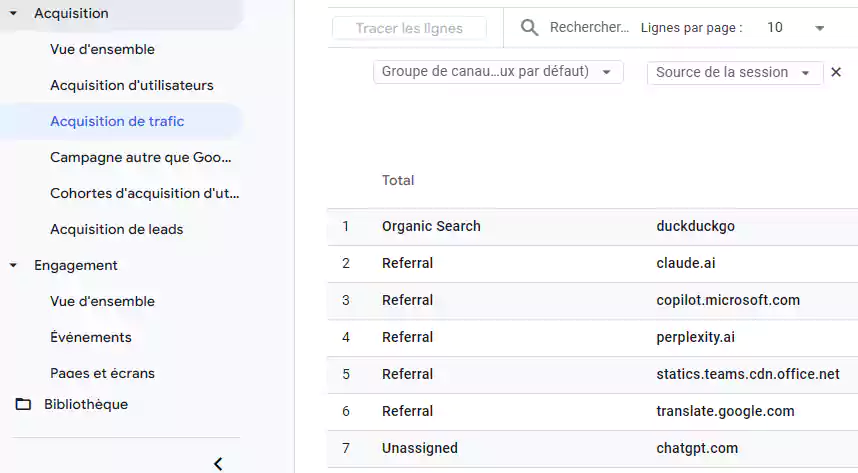Click the Total row label
The width and height of the screenshot is (858, 473).
[398, 181]
